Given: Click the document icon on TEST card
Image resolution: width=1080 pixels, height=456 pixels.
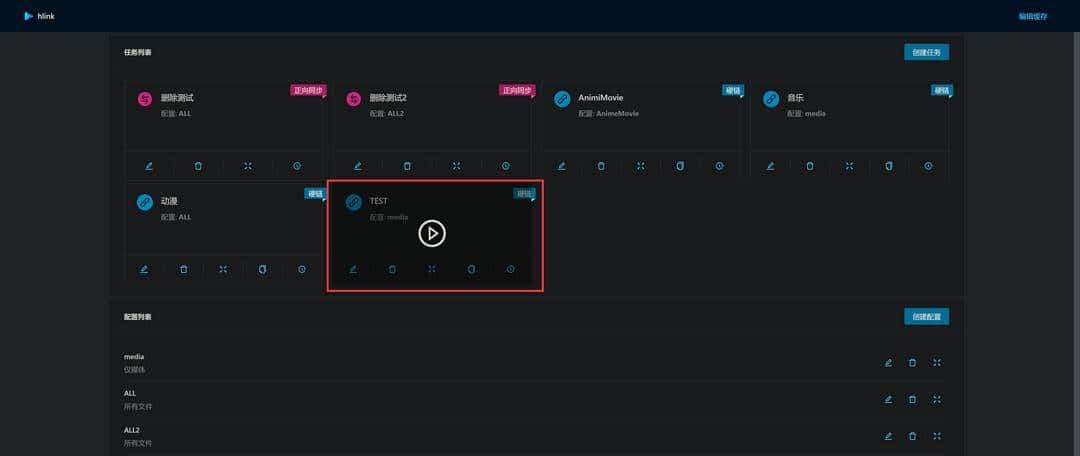Looking at the screenshot, I should [x=471, y=269].
